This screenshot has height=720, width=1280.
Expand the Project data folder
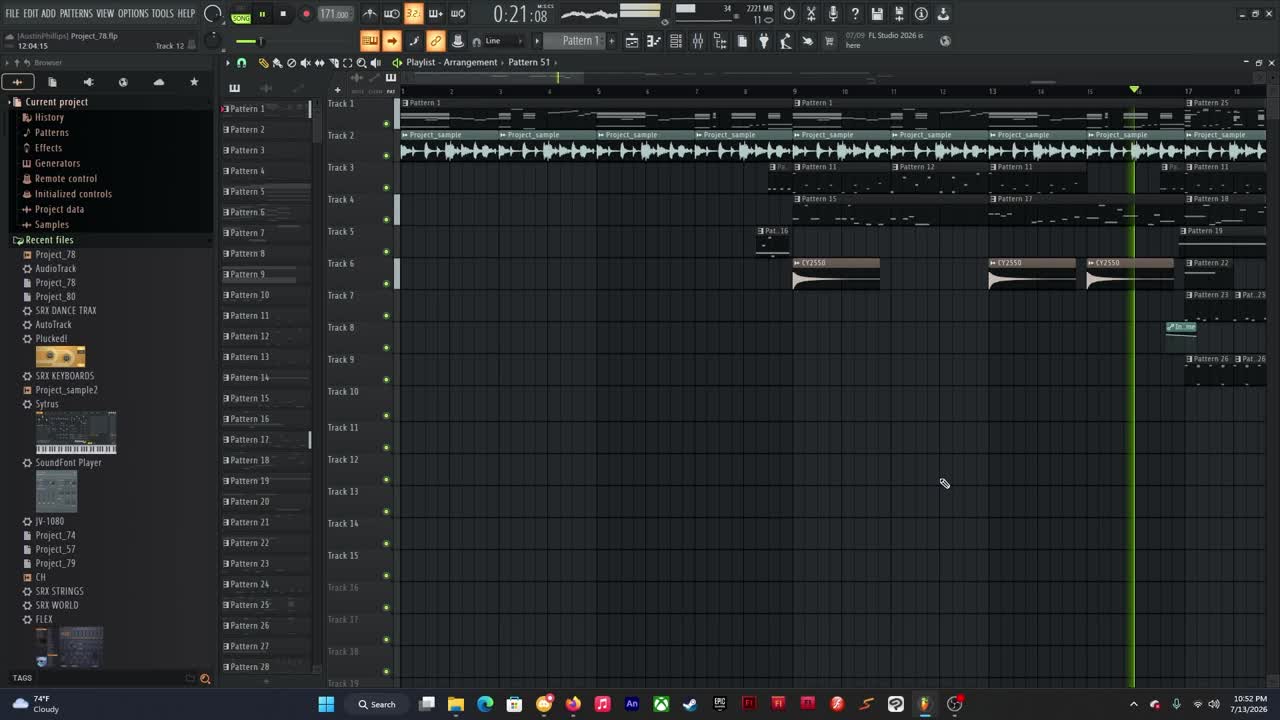click(x=59, y=209)
